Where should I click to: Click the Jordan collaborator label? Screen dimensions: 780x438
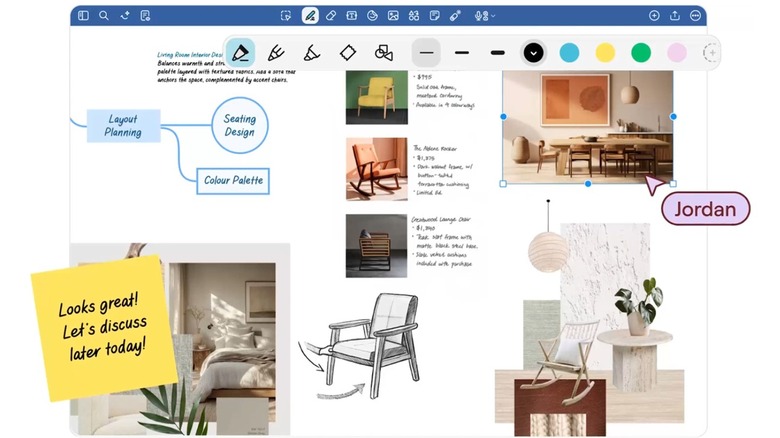click(x=705, y=209)
